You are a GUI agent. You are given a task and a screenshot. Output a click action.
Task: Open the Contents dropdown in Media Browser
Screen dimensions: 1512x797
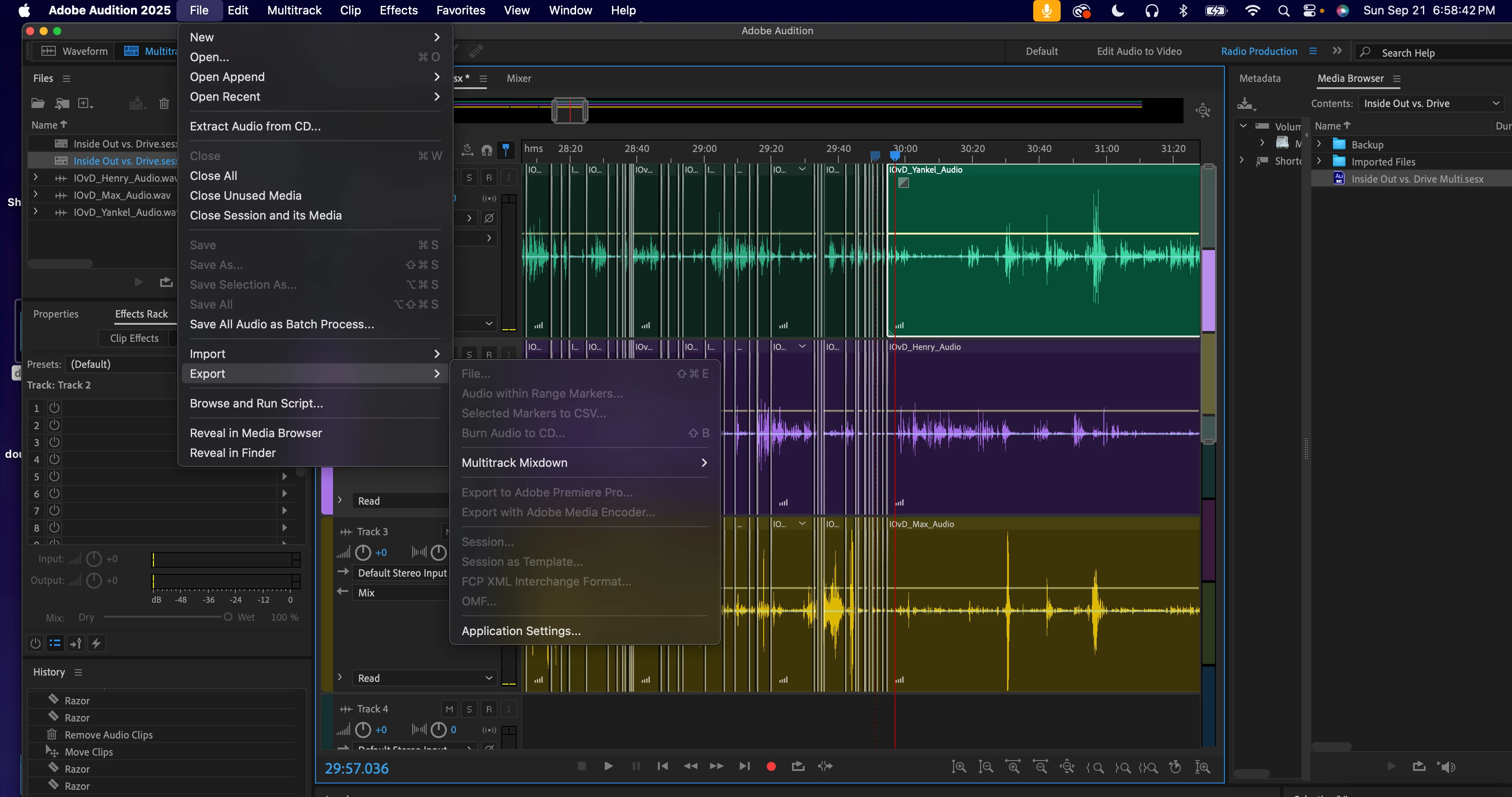1431,103
